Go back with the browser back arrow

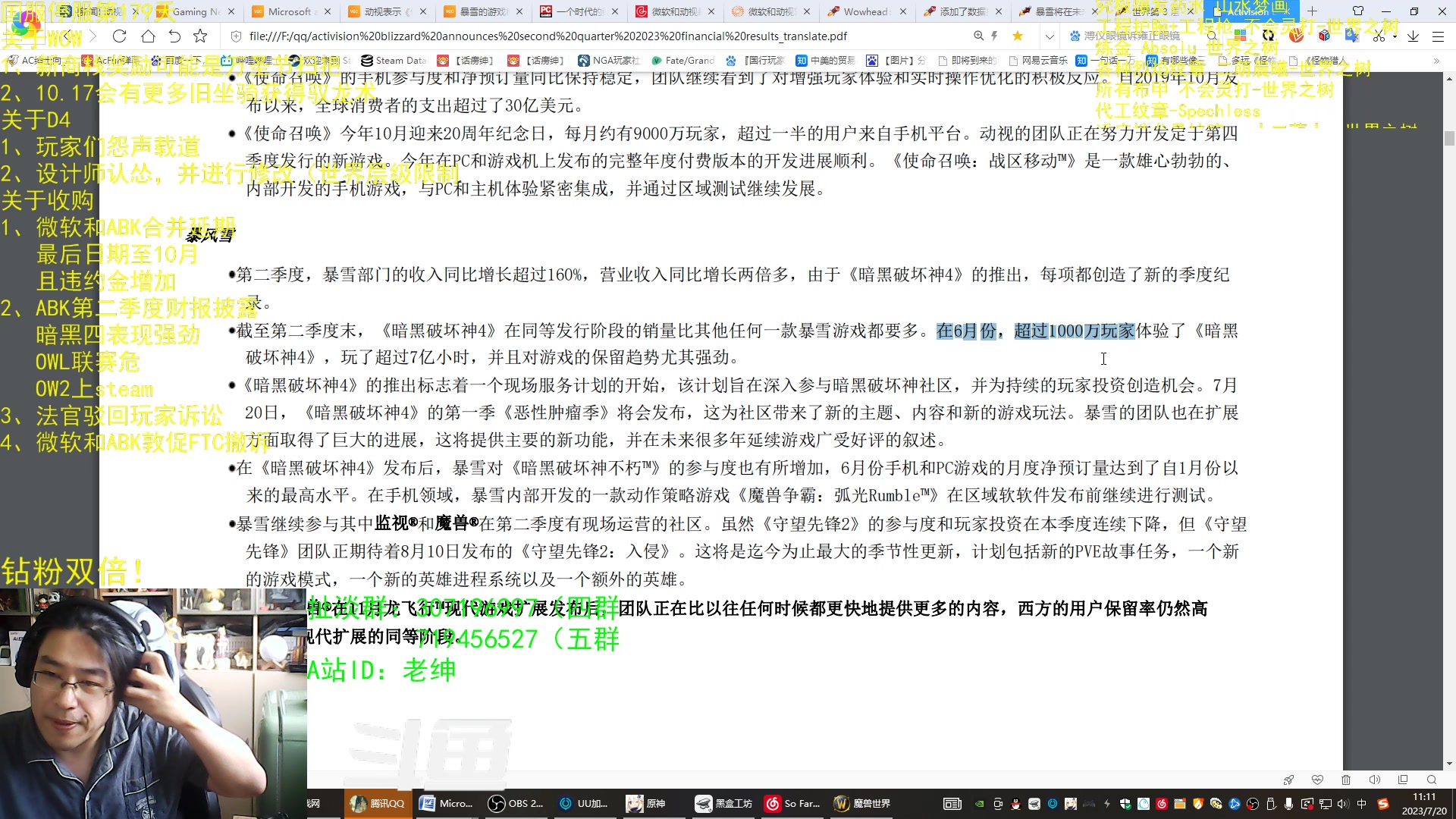pos(67,36)
